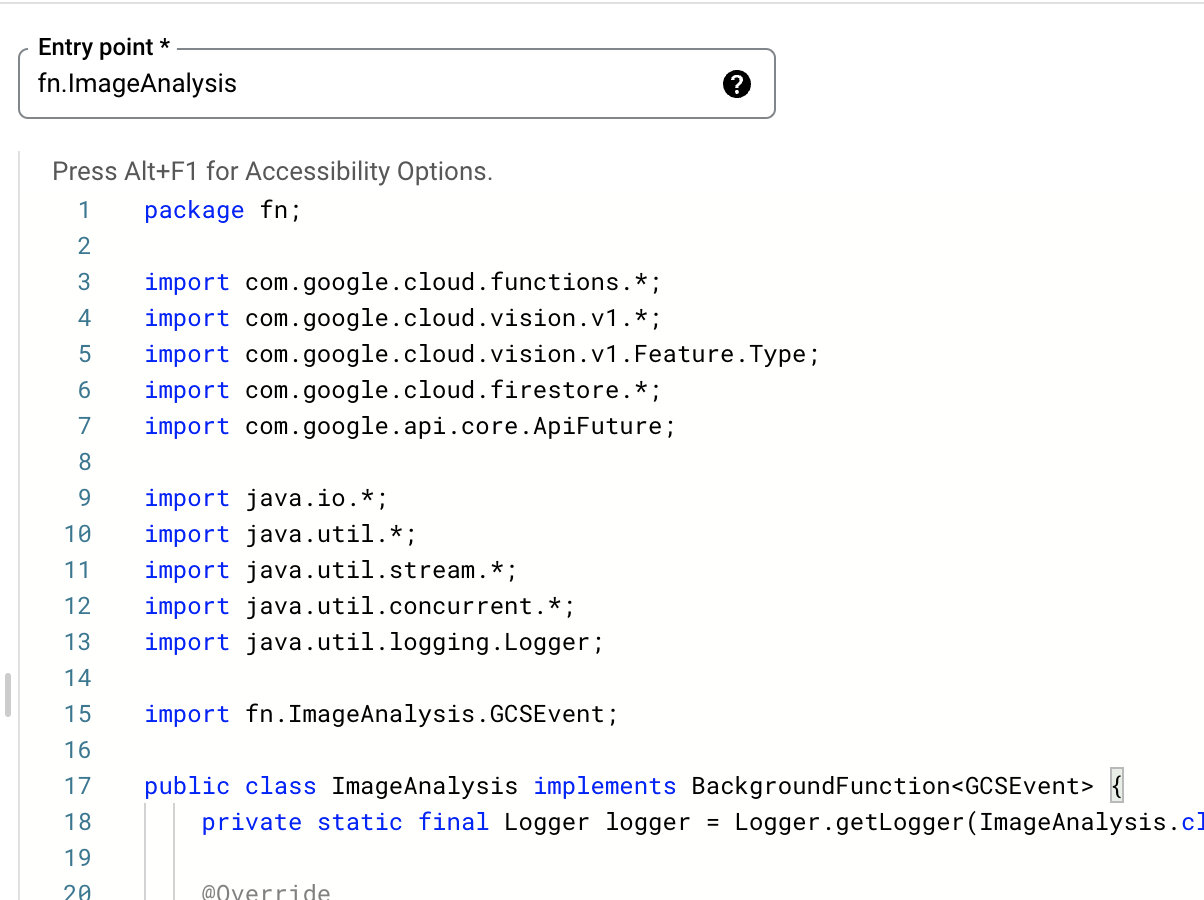Click the com.google.cloud.firestore import line
This screenshot has height=900, width=1204.
(402, 390)
